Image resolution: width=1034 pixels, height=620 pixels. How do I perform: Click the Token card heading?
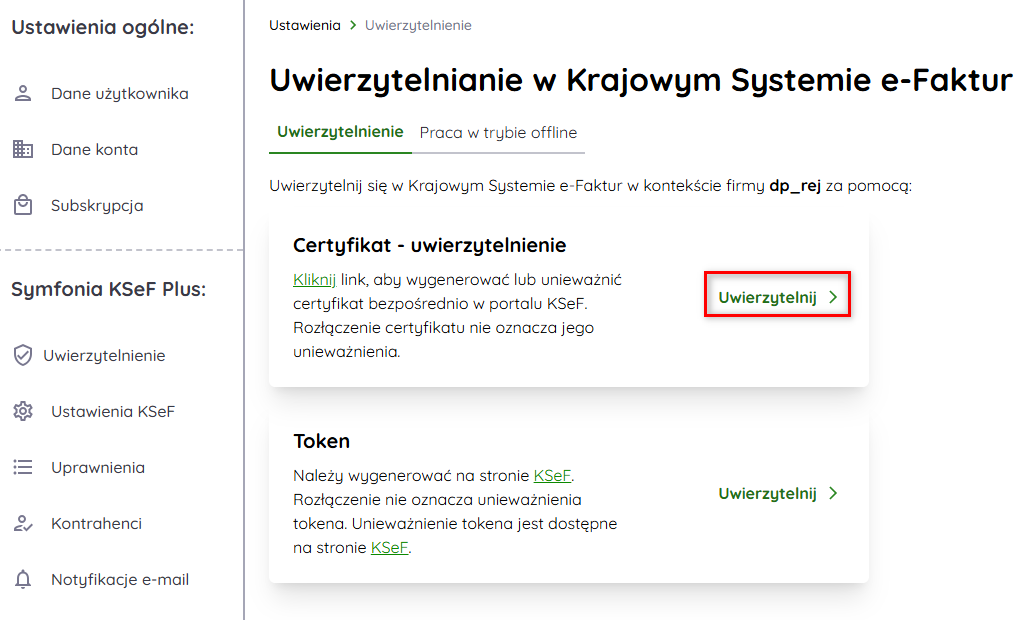[321, 441]
